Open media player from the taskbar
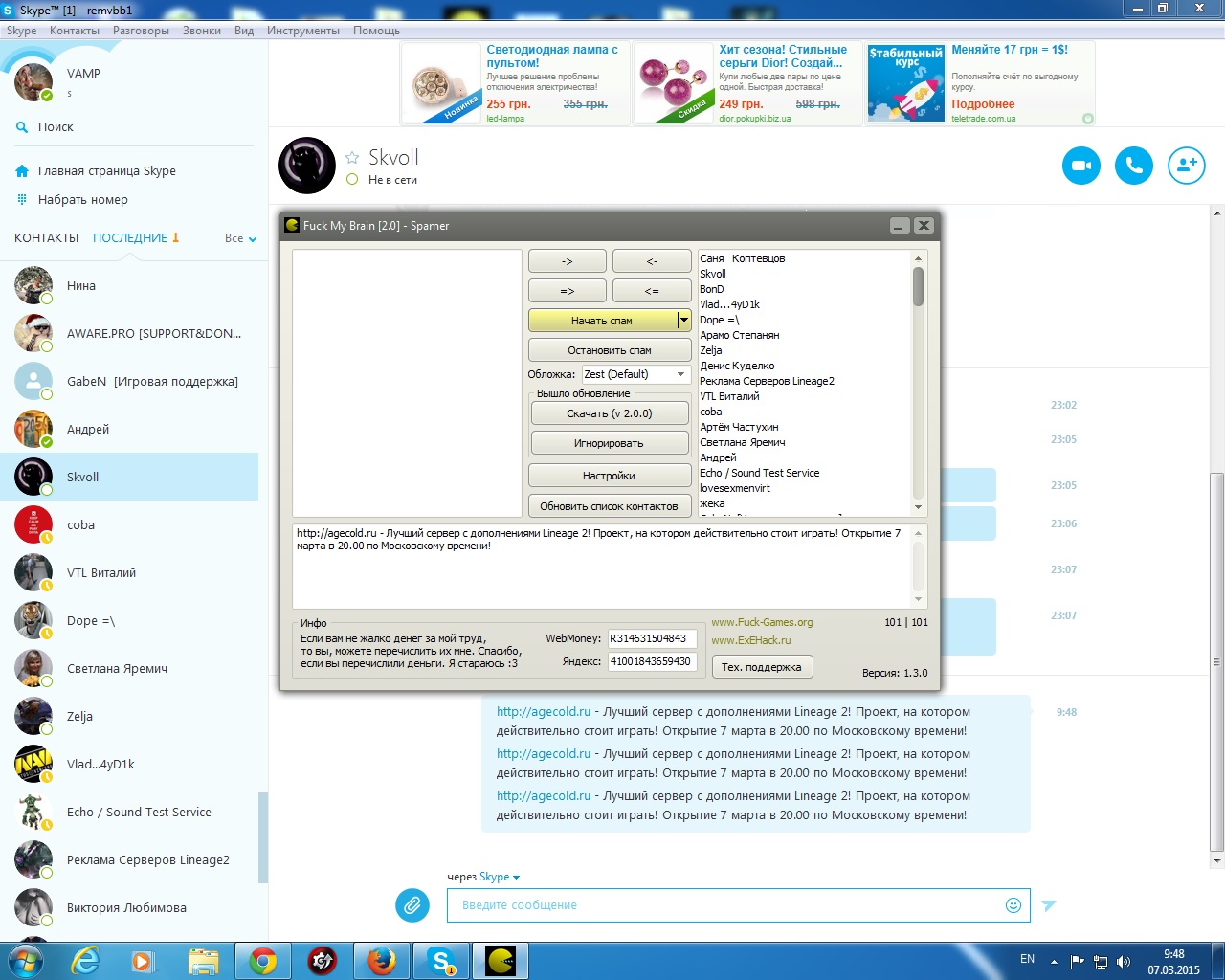This screenshot has width=1225, height=980. point(144,961)
